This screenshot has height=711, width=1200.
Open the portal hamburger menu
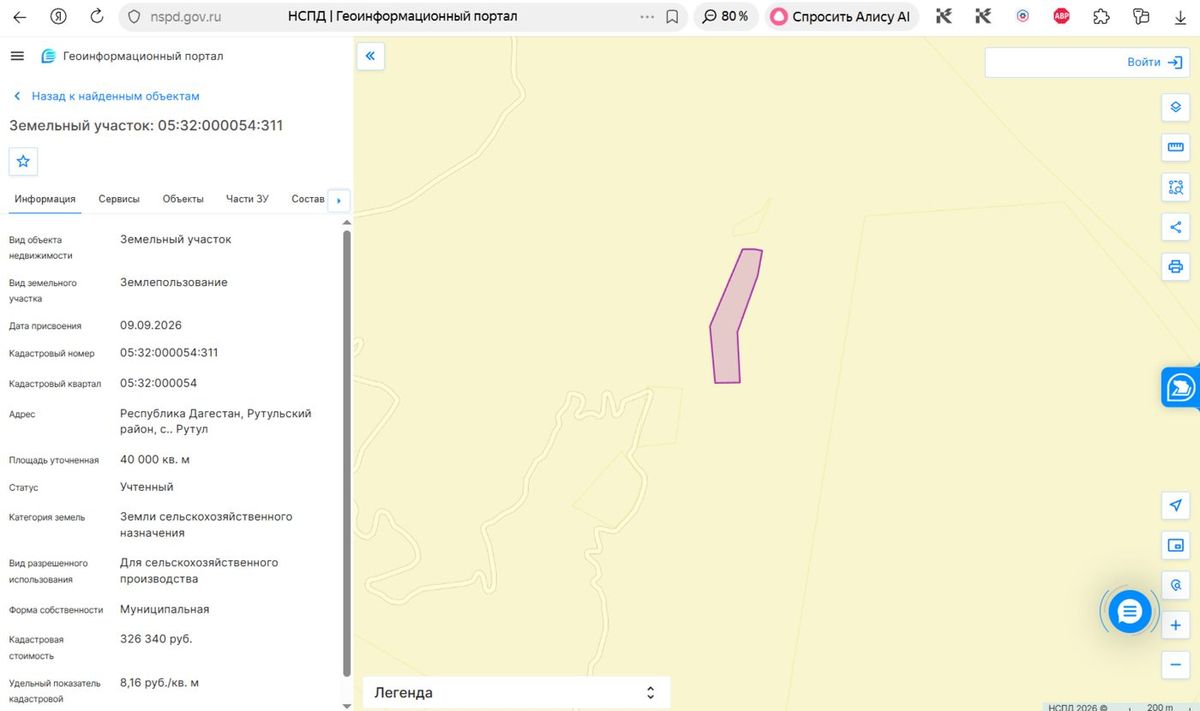coord(16,56)
